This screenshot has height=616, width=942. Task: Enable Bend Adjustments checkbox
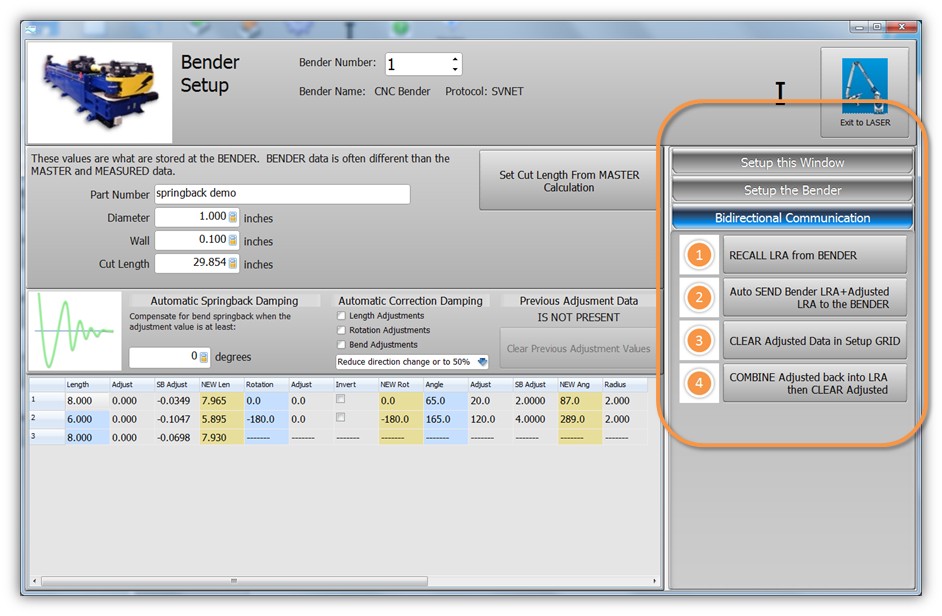point(341,345)
